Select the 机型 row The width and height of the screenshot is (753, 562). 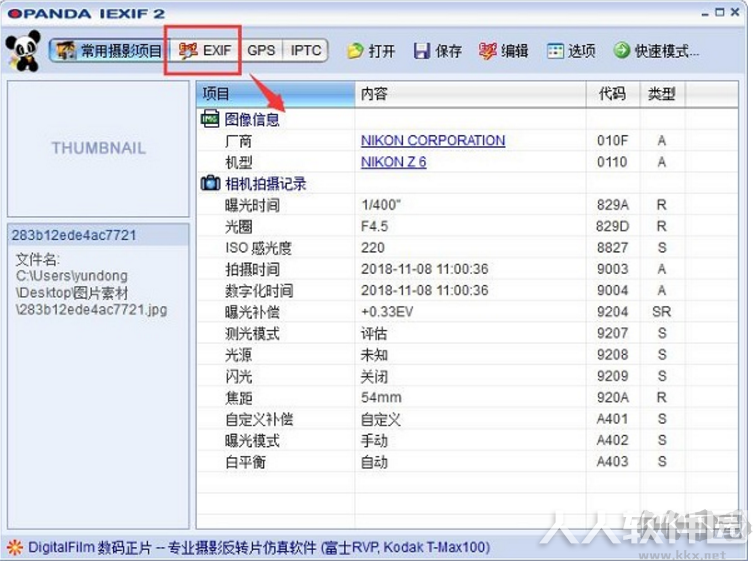click(x=467, y=162)
